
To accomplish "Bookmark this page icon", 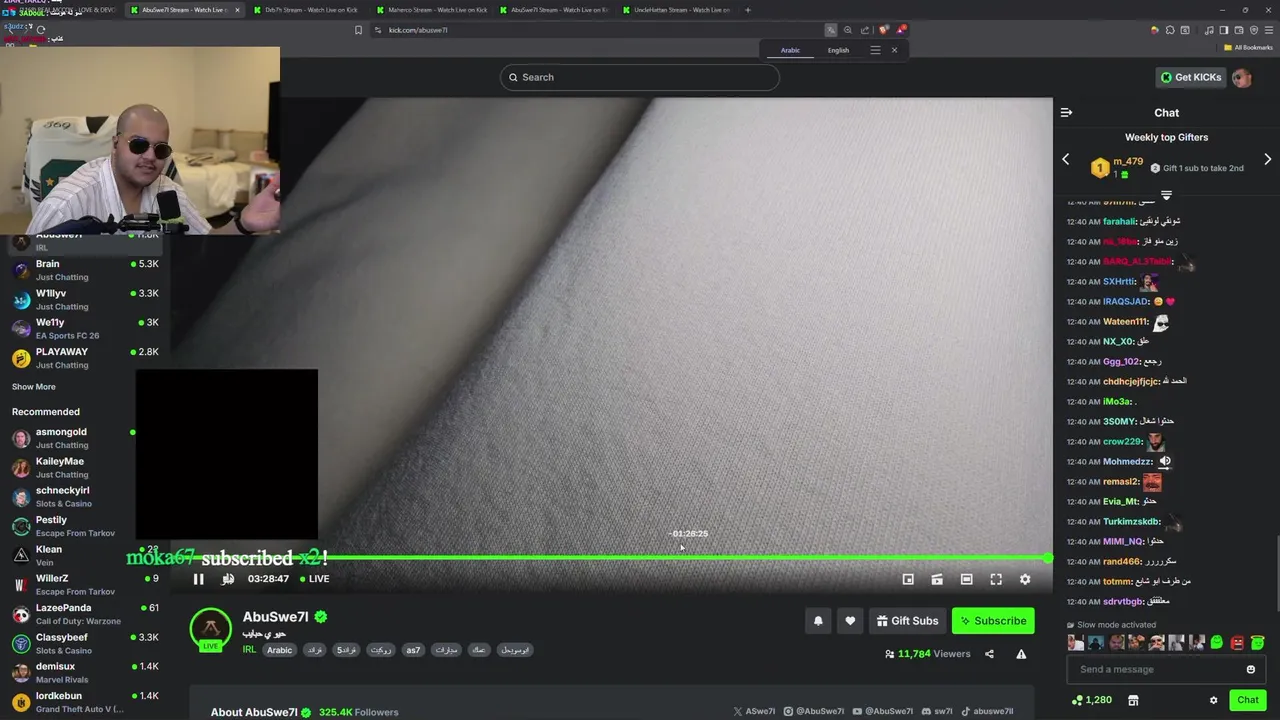I will [x=358, y=30].
